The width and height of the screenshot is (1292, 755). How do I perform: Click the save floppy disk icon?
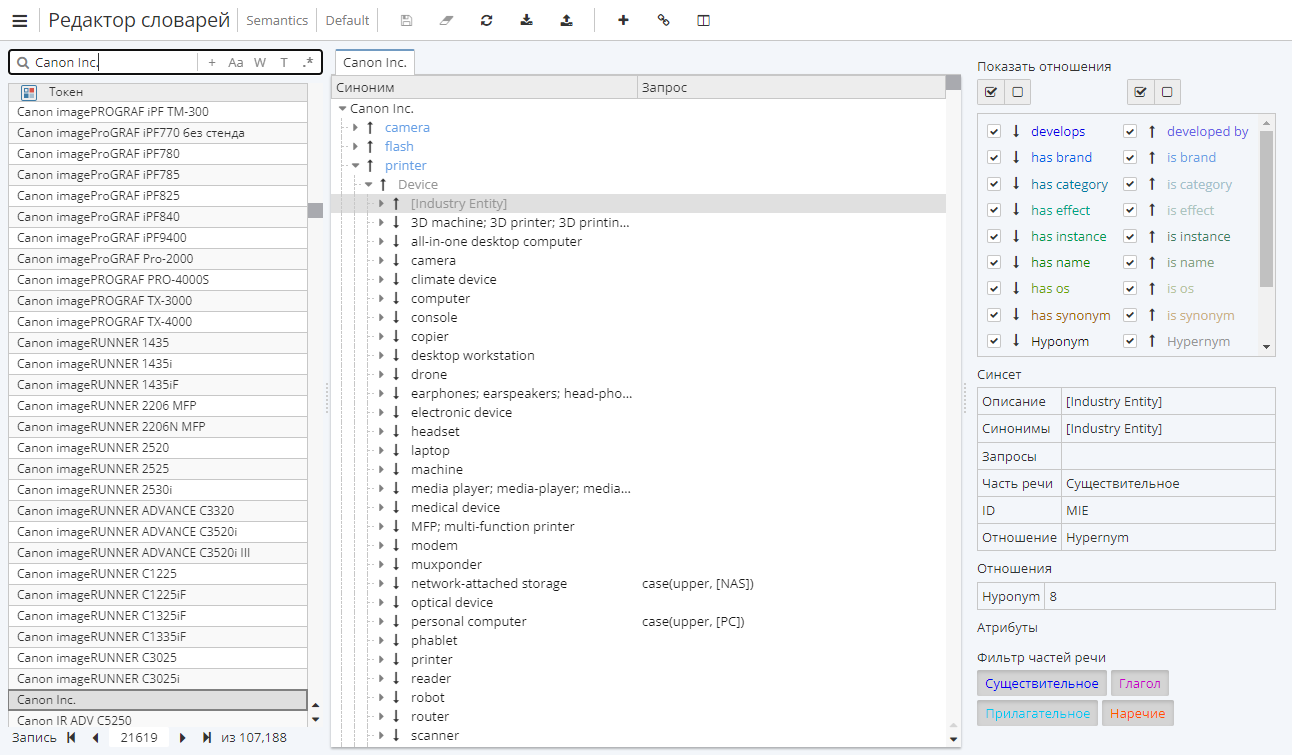tap(406, 20)
